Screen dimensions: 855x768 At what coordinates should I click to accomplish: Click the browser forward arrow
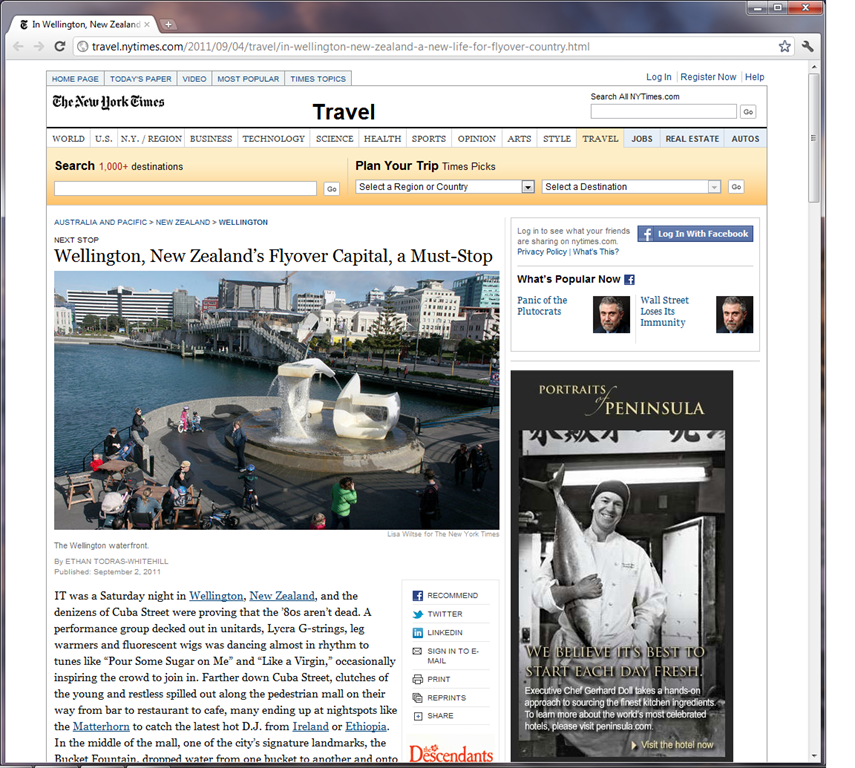[x=39, y=46]
